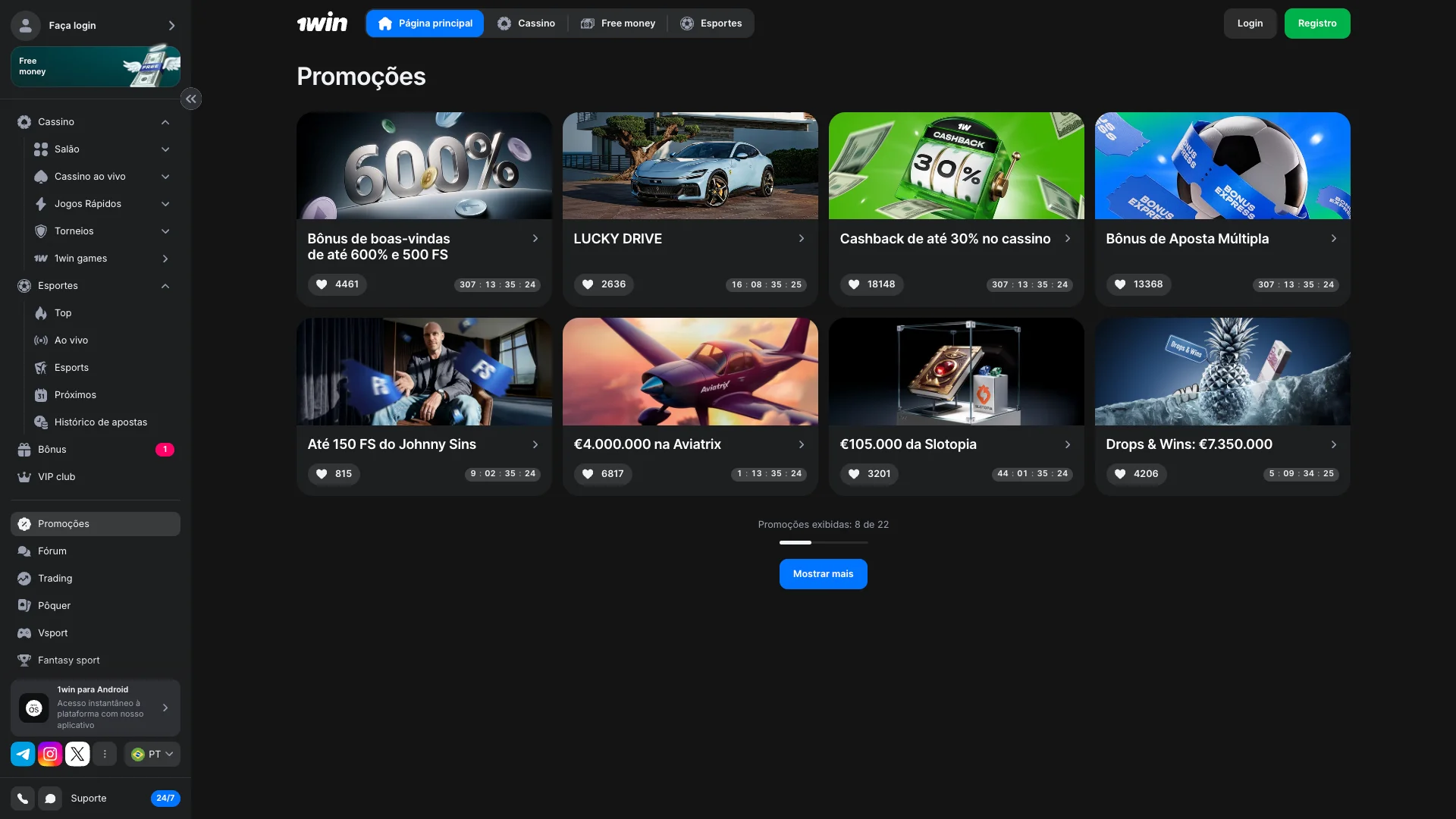Collapse the sidebar with the double chevron
Image resolution: width=1456 pixels, height=819 pixels.
pyautogui.click(x=191, y=99)
